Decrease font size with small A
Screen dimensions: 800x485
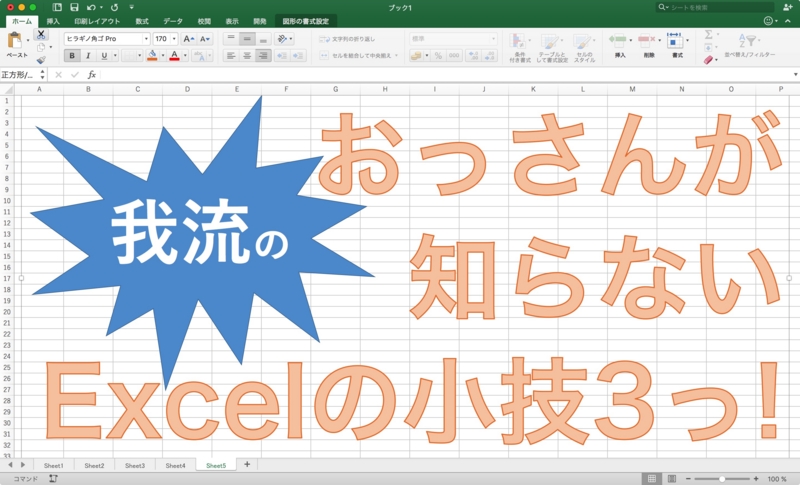[205, 39]
